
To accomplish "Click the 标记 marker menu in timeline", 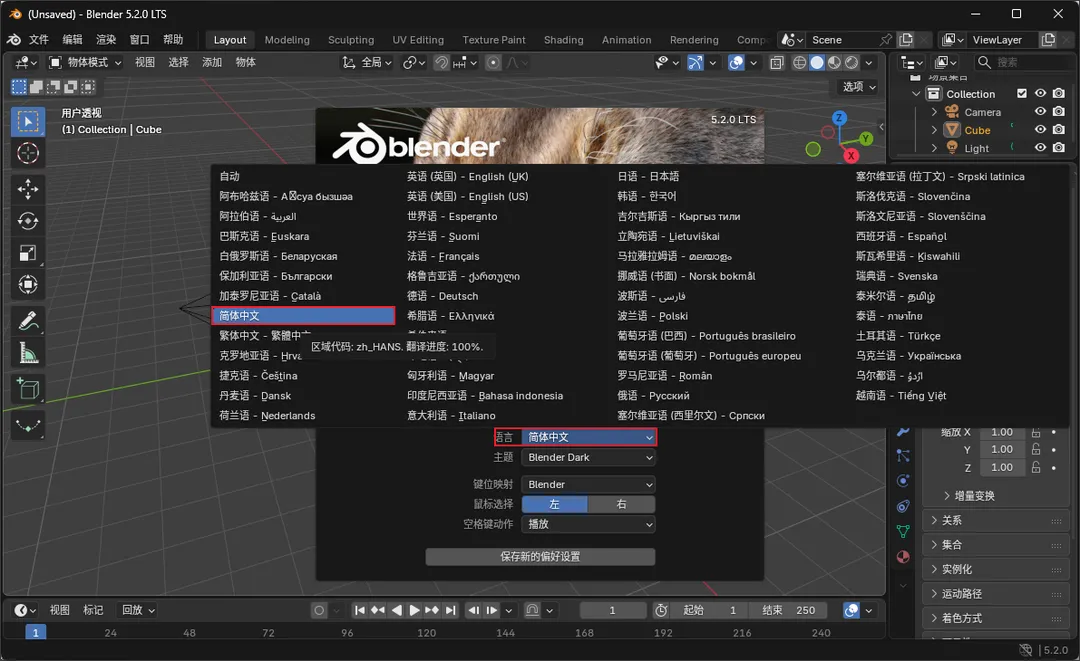I will click(93, 610).
